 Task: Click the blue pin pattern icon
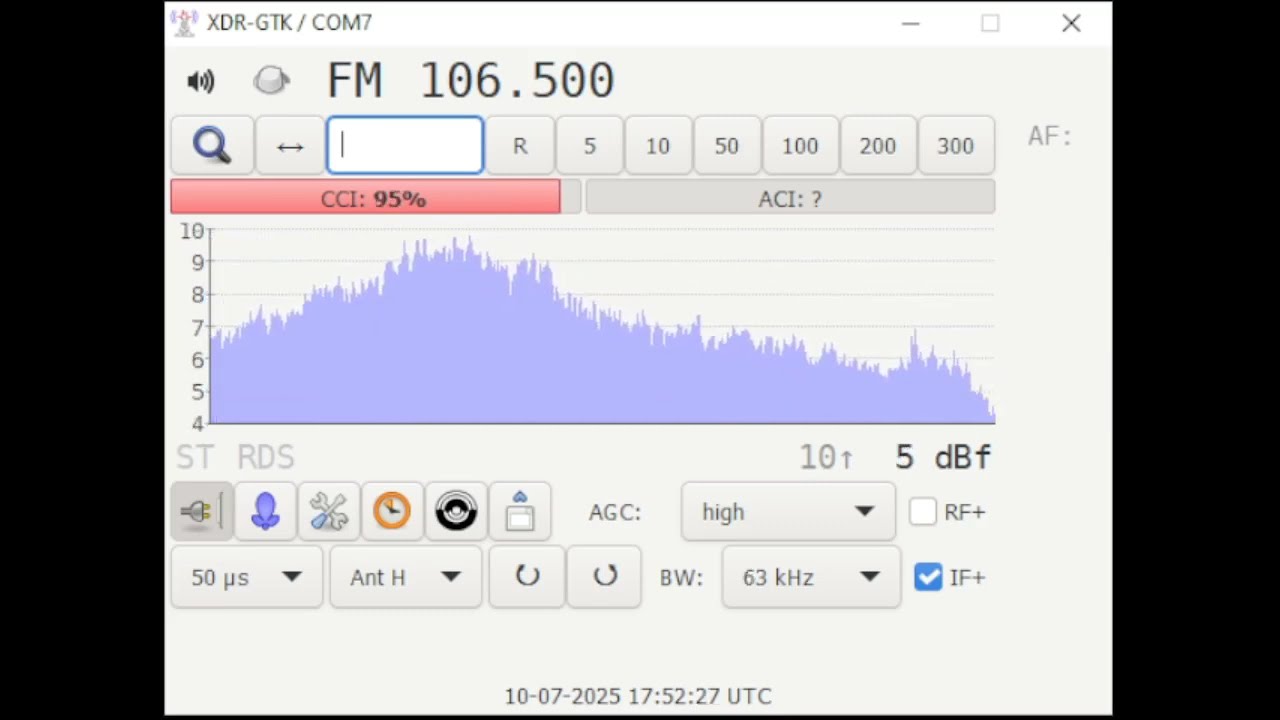(x=265, y=512)
